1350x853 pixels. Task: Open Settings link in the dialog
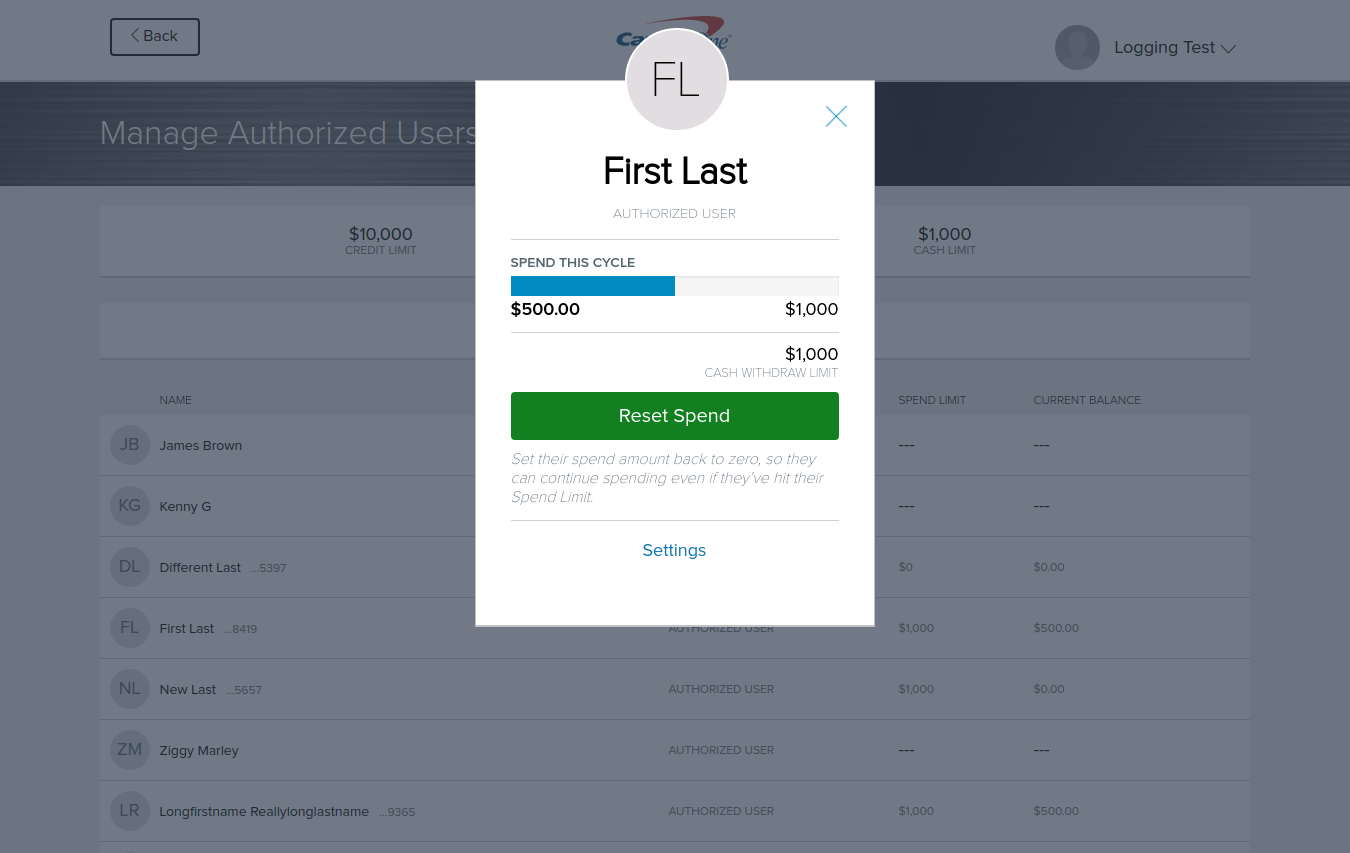[x=674, y=550]
